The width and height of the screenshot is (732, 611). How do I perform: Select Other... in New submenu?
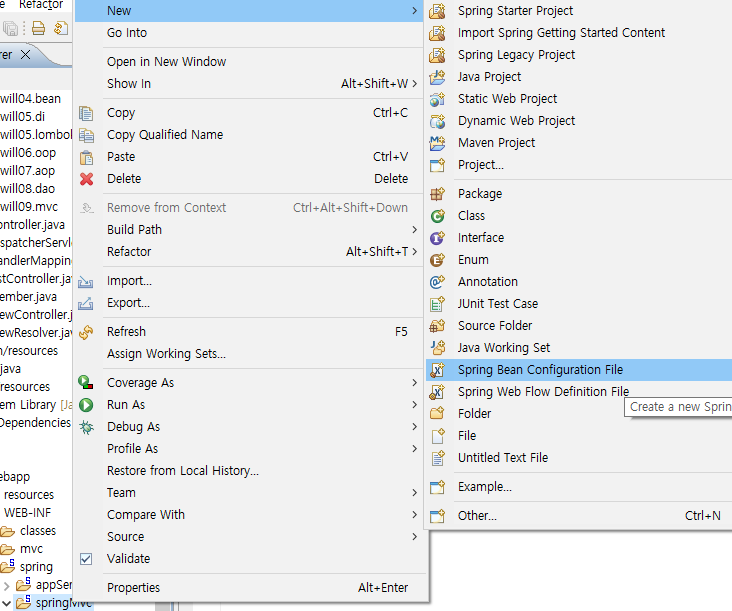click(477, 516)
